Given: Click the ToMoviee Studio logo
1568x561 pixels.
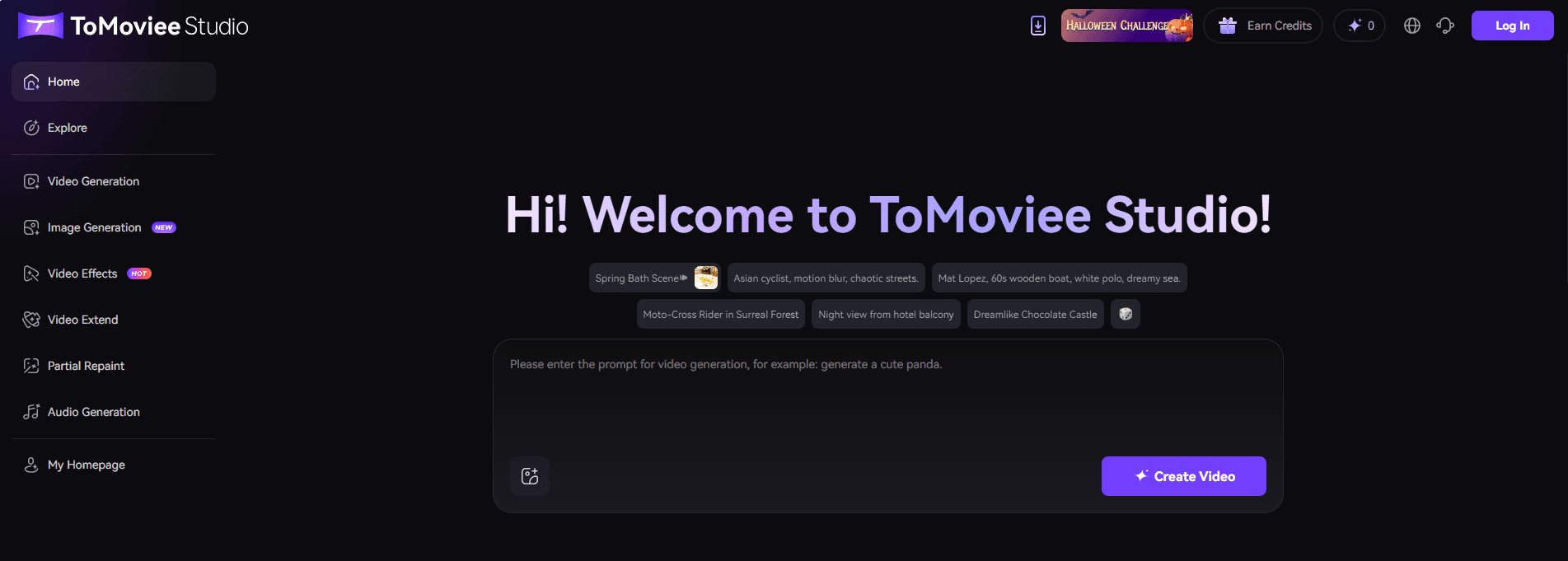Looking at the screenshot, I should pyautogui.click(x=133, y=26).
